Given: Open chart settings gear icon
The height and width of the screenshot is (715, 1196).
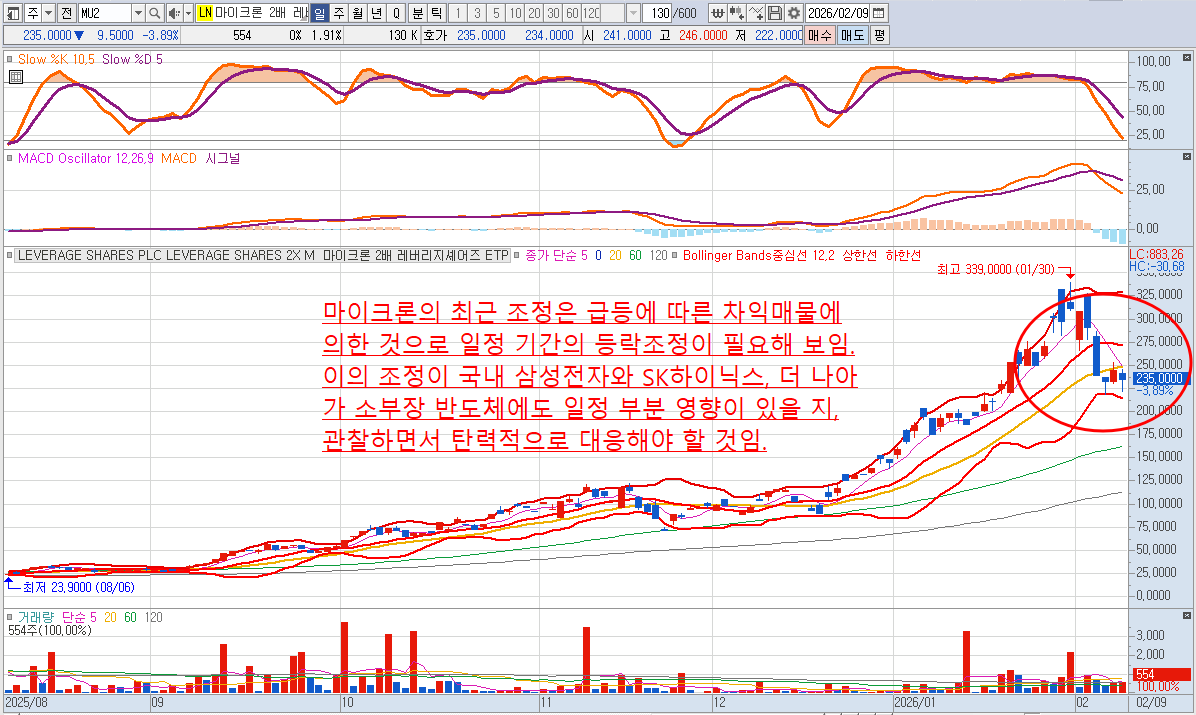Looking at the screenshot, I should pos(793,13).
